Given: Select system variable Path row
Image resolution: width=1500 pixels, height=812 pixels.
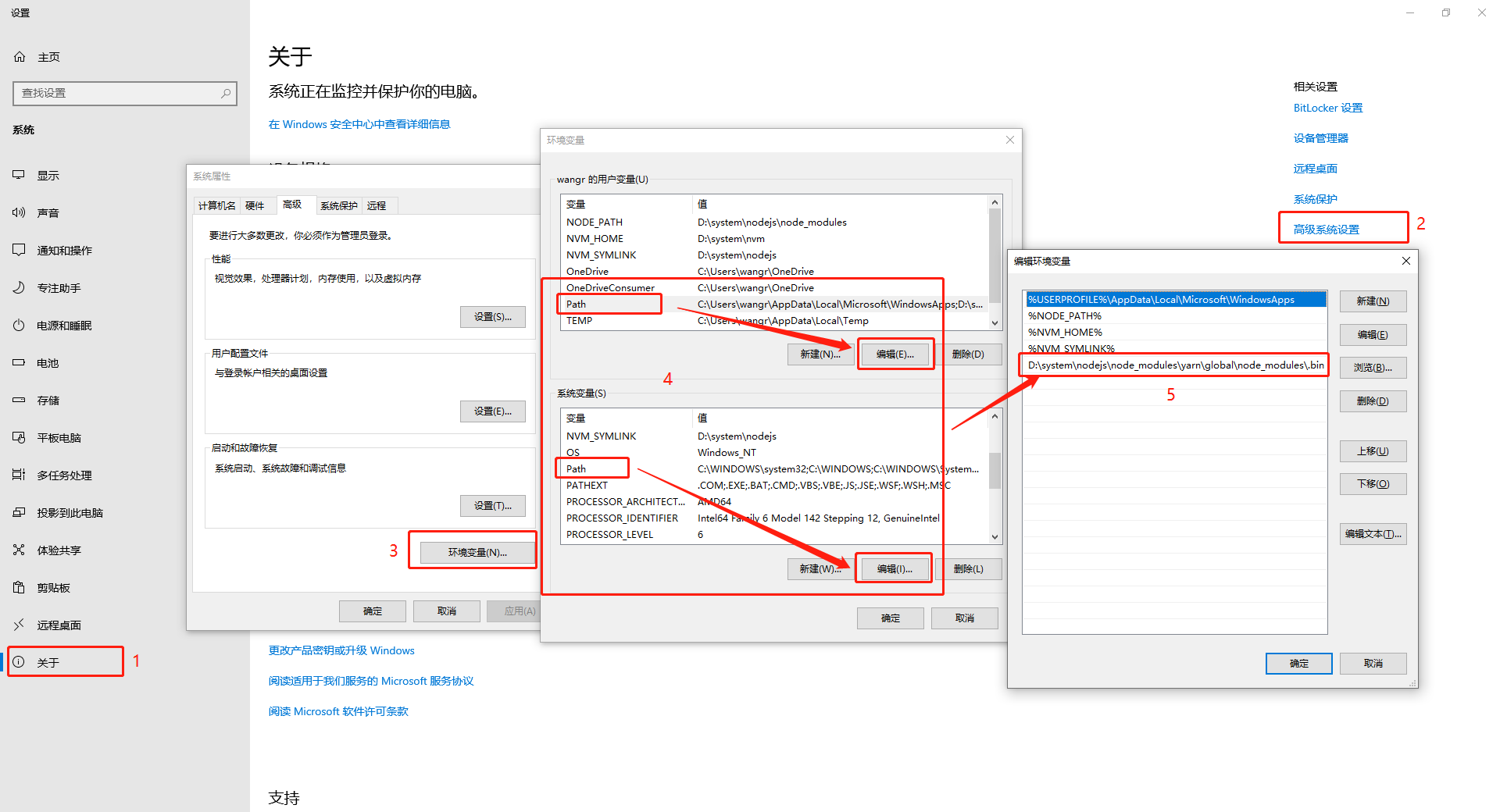Looking at the screenshot, I should (774, 468).
